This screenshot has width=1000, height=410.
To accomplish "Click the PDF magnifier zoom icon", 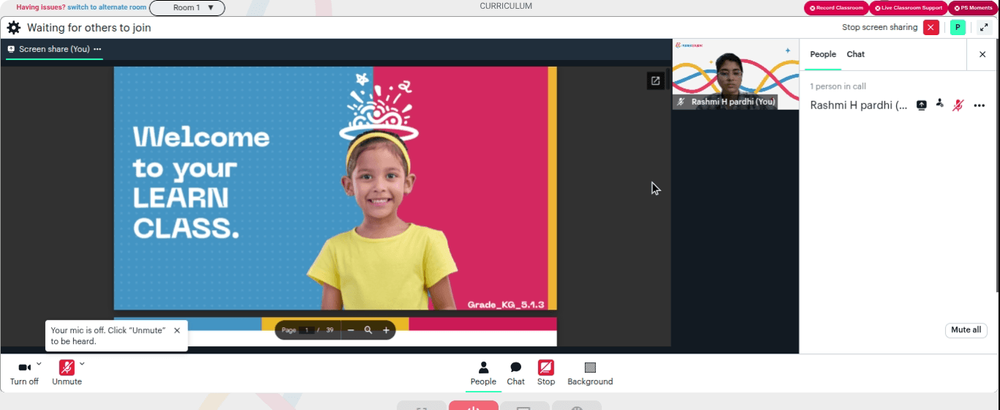I will (368, 330).
